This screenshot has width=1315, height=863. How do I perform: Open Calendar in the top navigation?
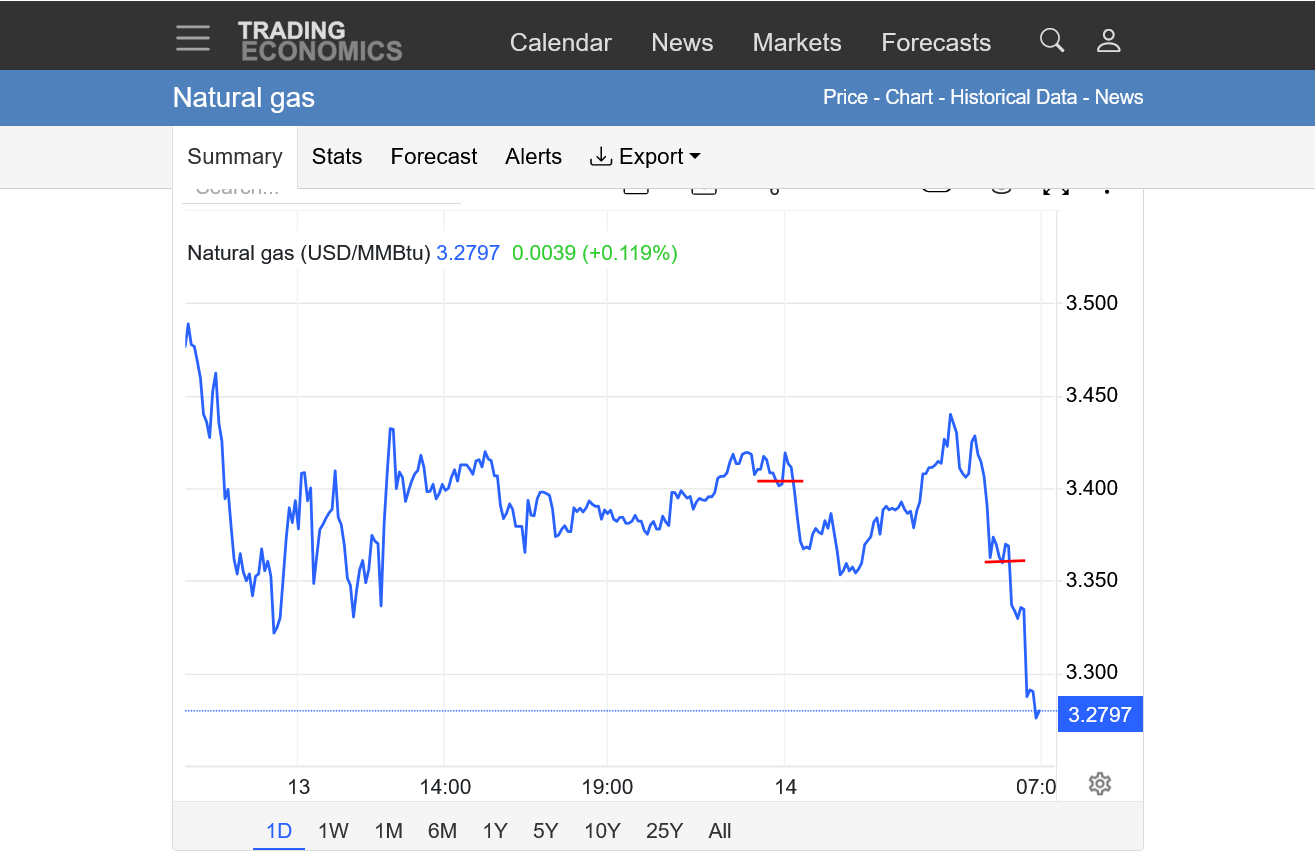pyautogui.click(x=560, y=43)
